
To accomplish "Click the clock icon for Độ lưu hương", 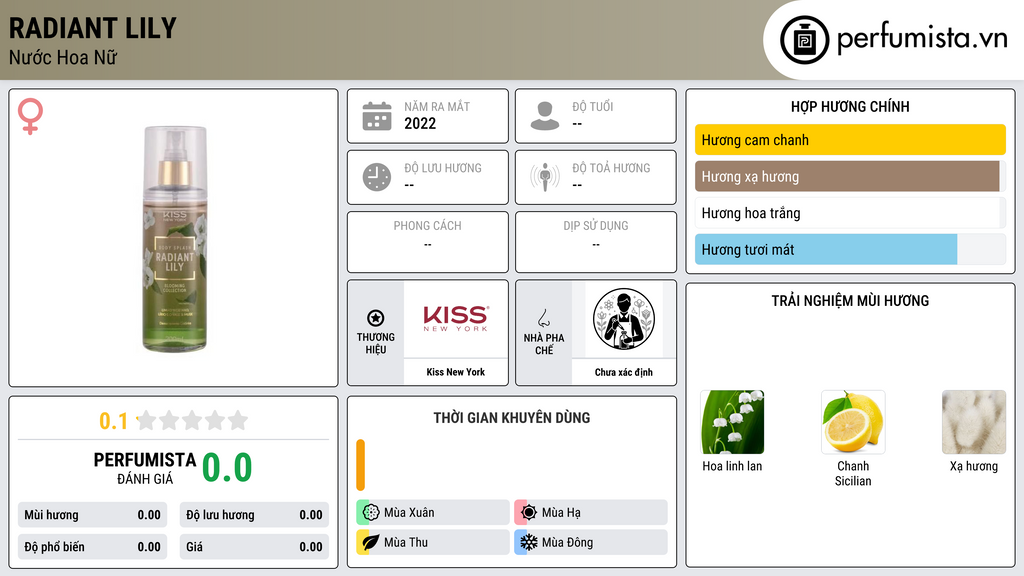I will pyautogui.click(x=377, y=177).
